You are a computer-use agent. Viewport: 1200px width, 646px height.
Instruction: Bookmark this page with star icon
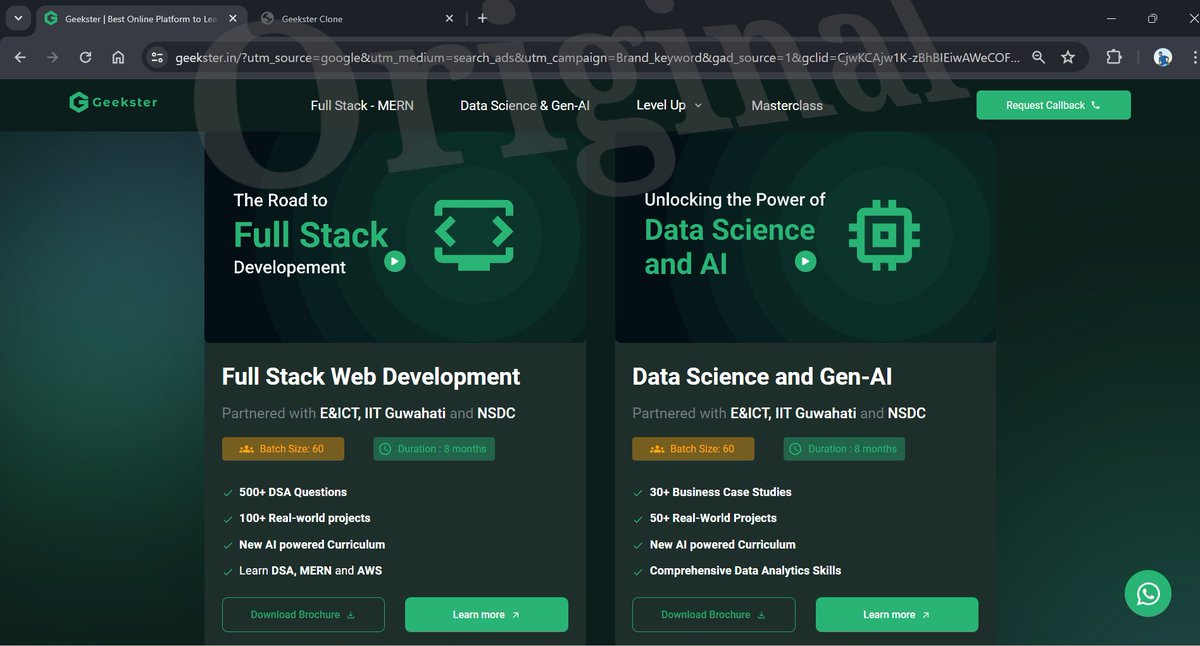[x=1068, y=58]
